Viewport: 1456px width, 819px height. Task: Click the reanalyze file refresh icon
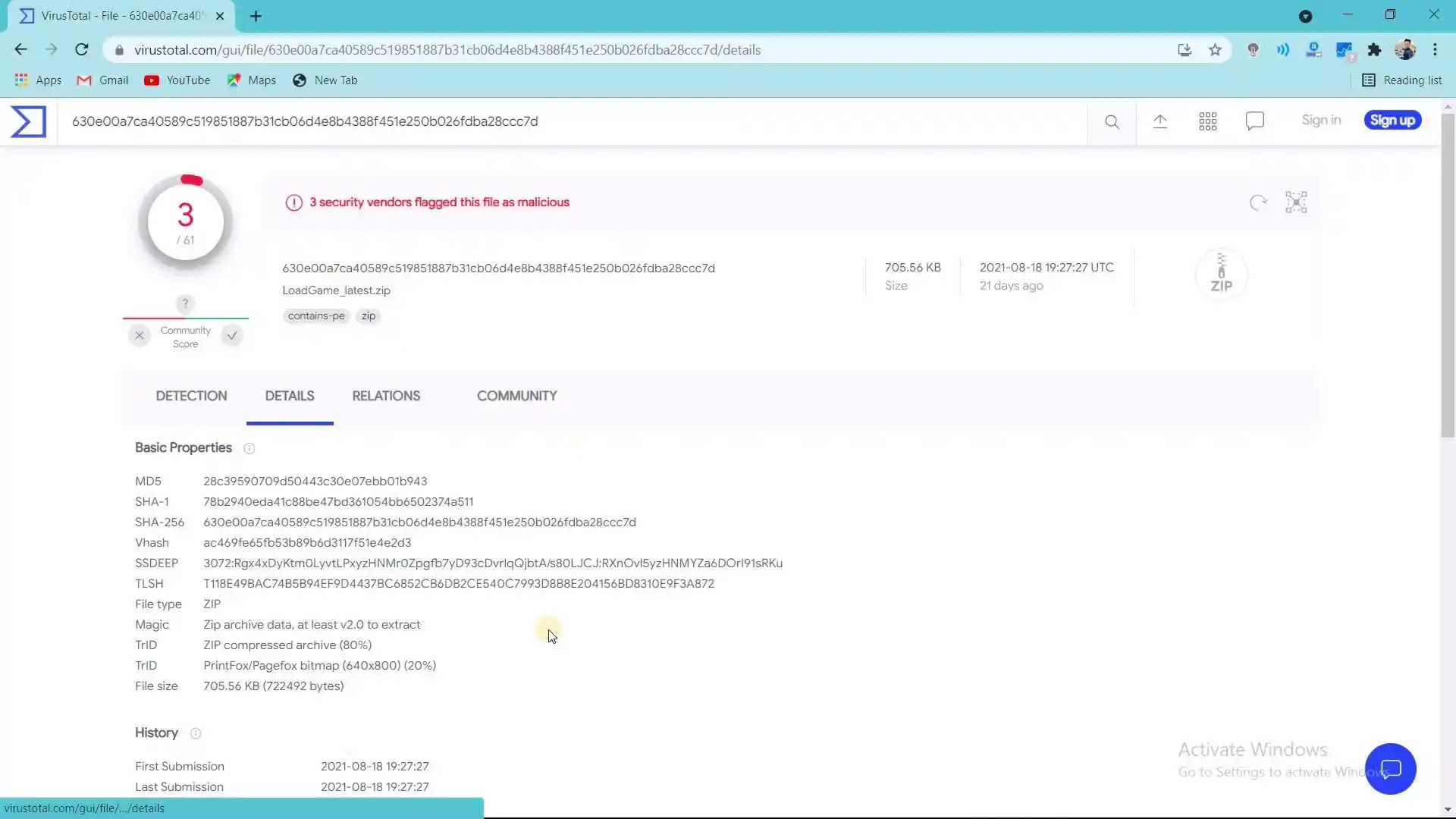coord(1258,202)
